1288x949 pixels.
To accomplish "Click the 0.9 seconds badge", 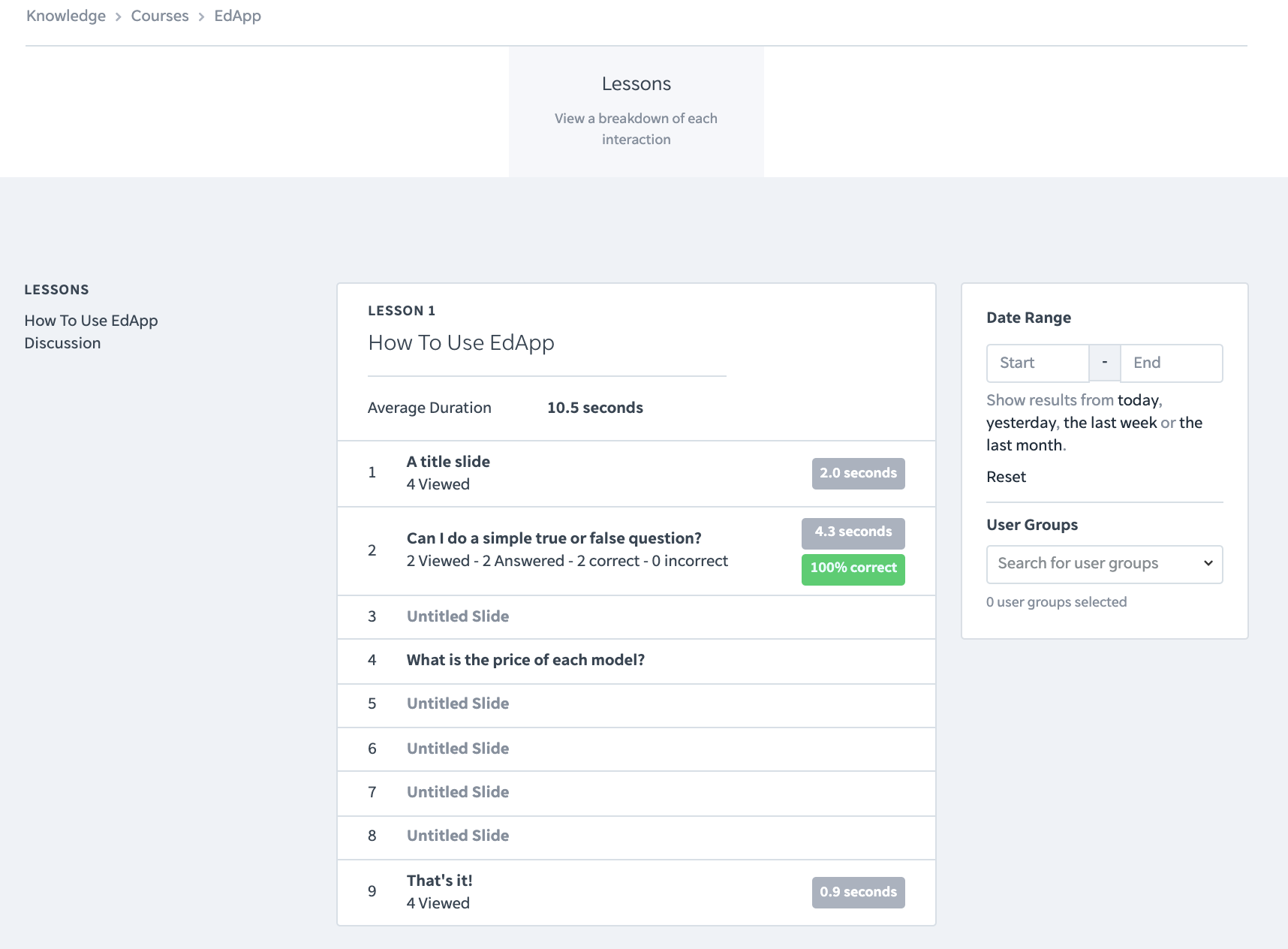I will 858,893.
